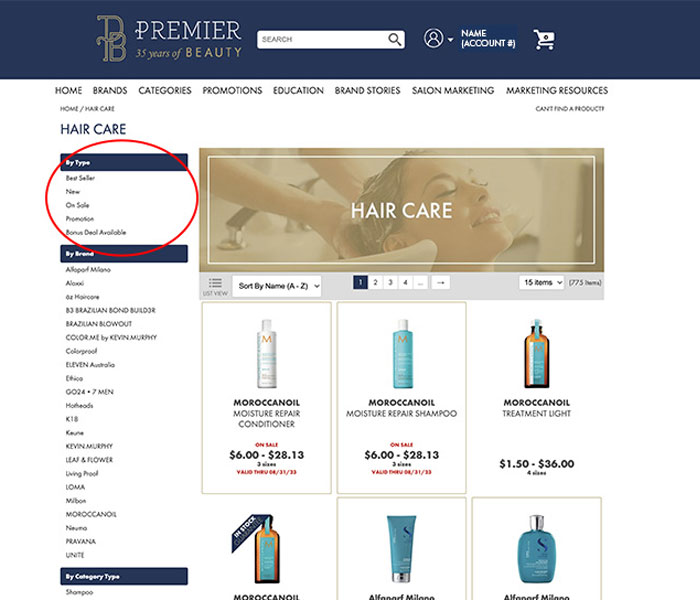The width and height of the screenshot is (700, 600).
Task: Open the Brand Stories menu item
Action: click(x=367, y=91)
